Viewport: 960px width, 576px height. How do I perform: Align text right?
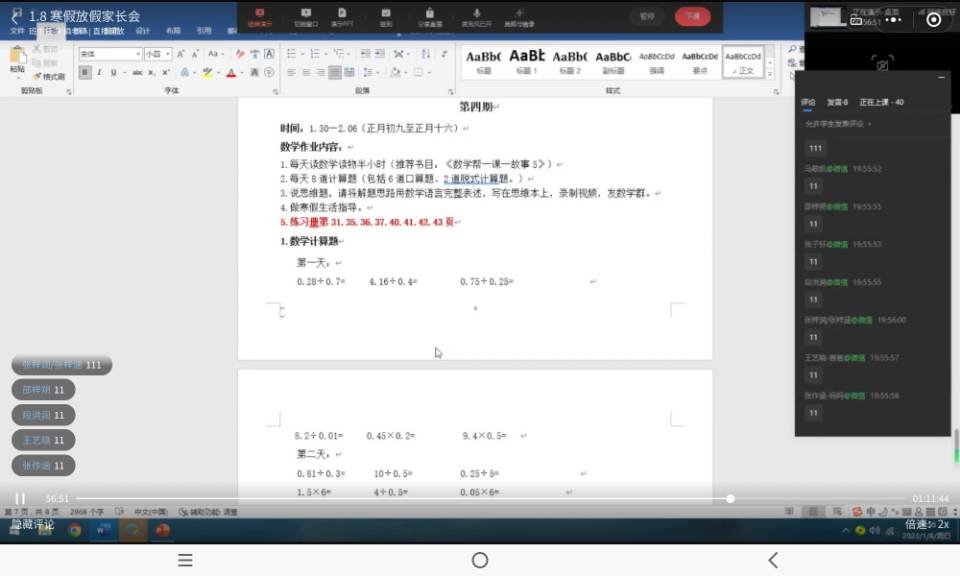point(320,72)
